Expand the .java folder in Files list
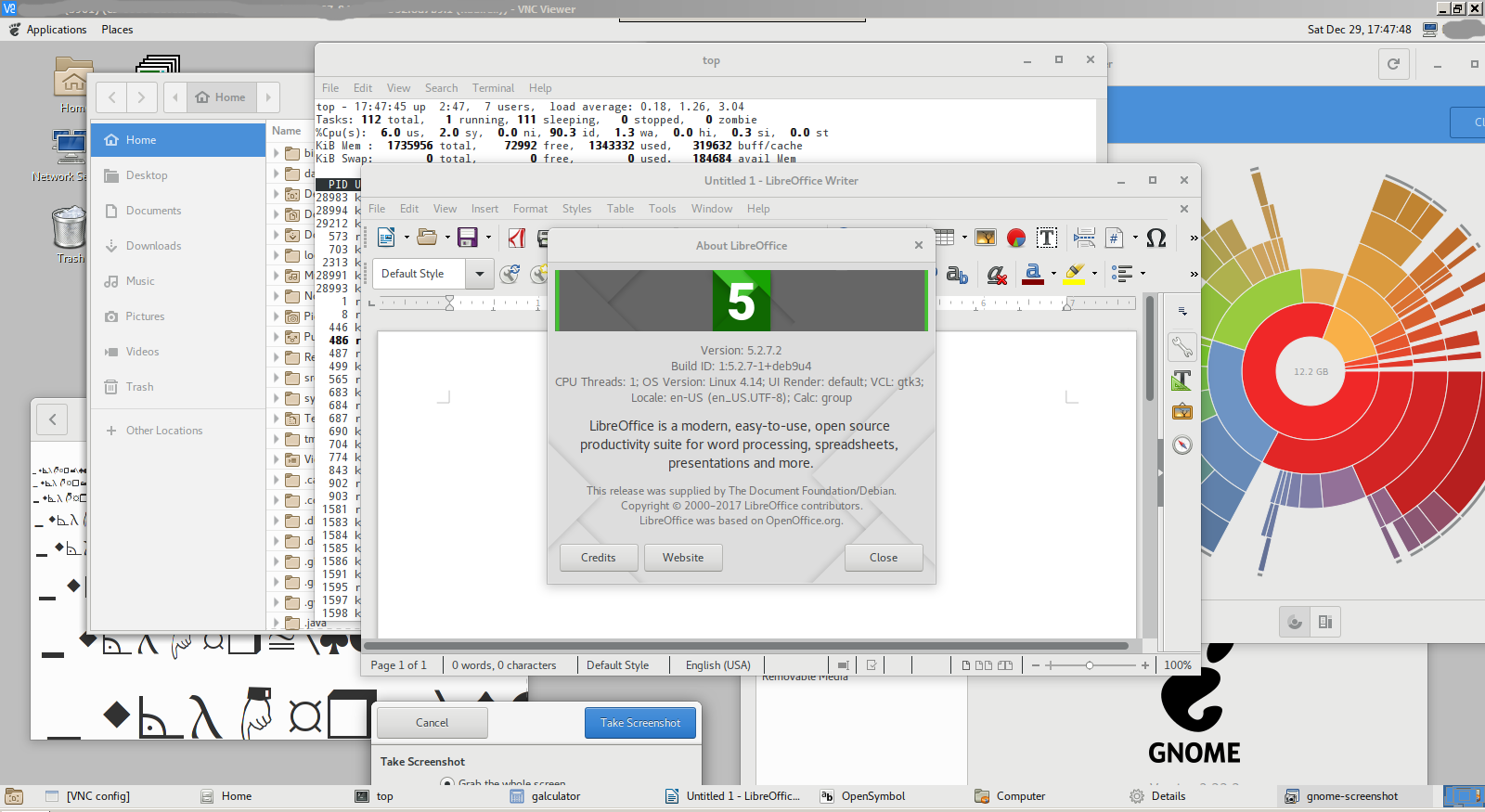 276,623
